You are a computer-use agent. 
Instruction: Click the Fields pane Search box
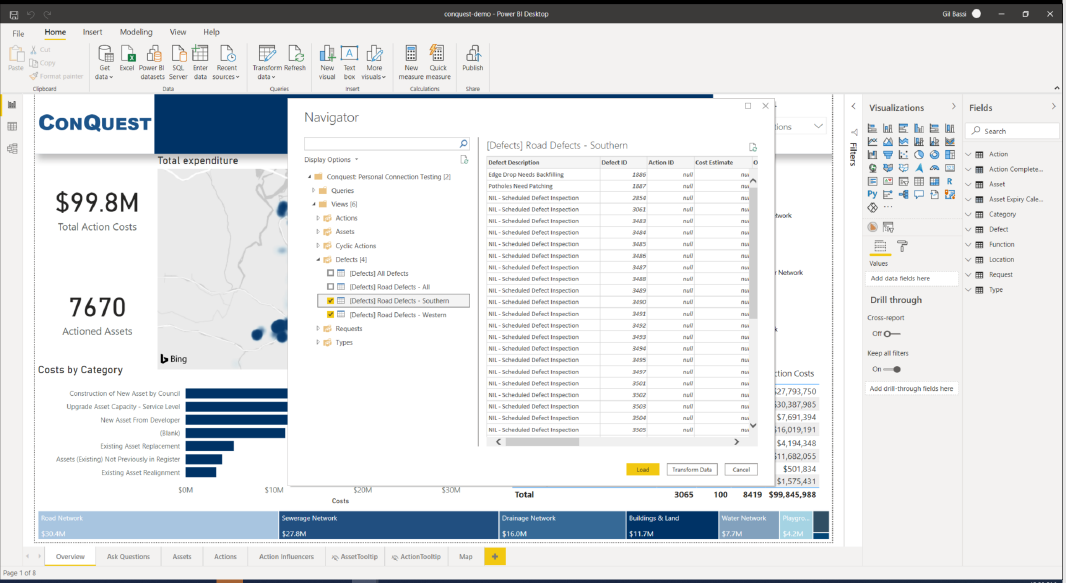[1013, 130]
